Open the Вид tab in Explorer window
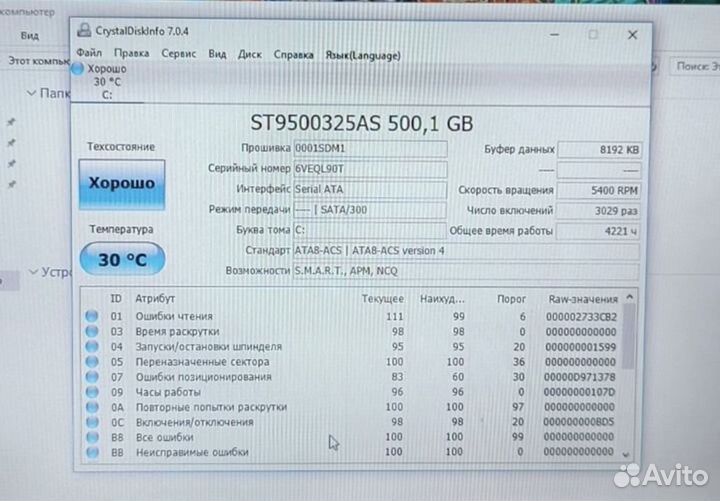Viewport: 720px width, 501px height. click(x=30, y=35)
